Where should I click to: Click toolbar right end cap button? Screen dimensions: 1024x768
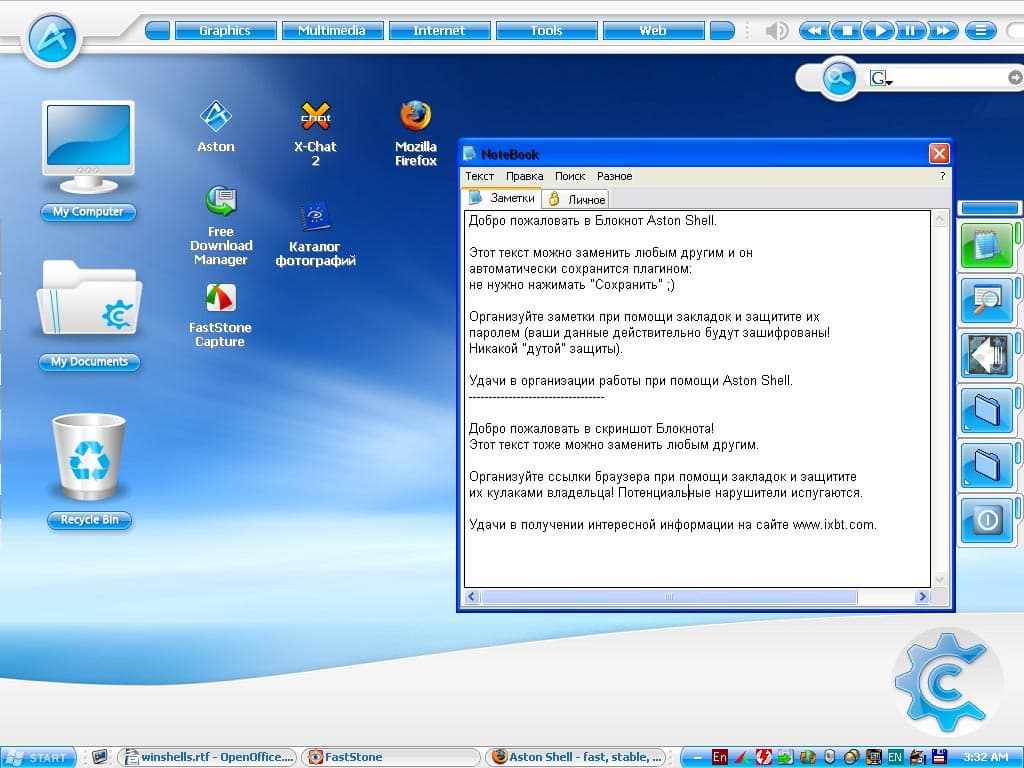[x=722, y=31]
